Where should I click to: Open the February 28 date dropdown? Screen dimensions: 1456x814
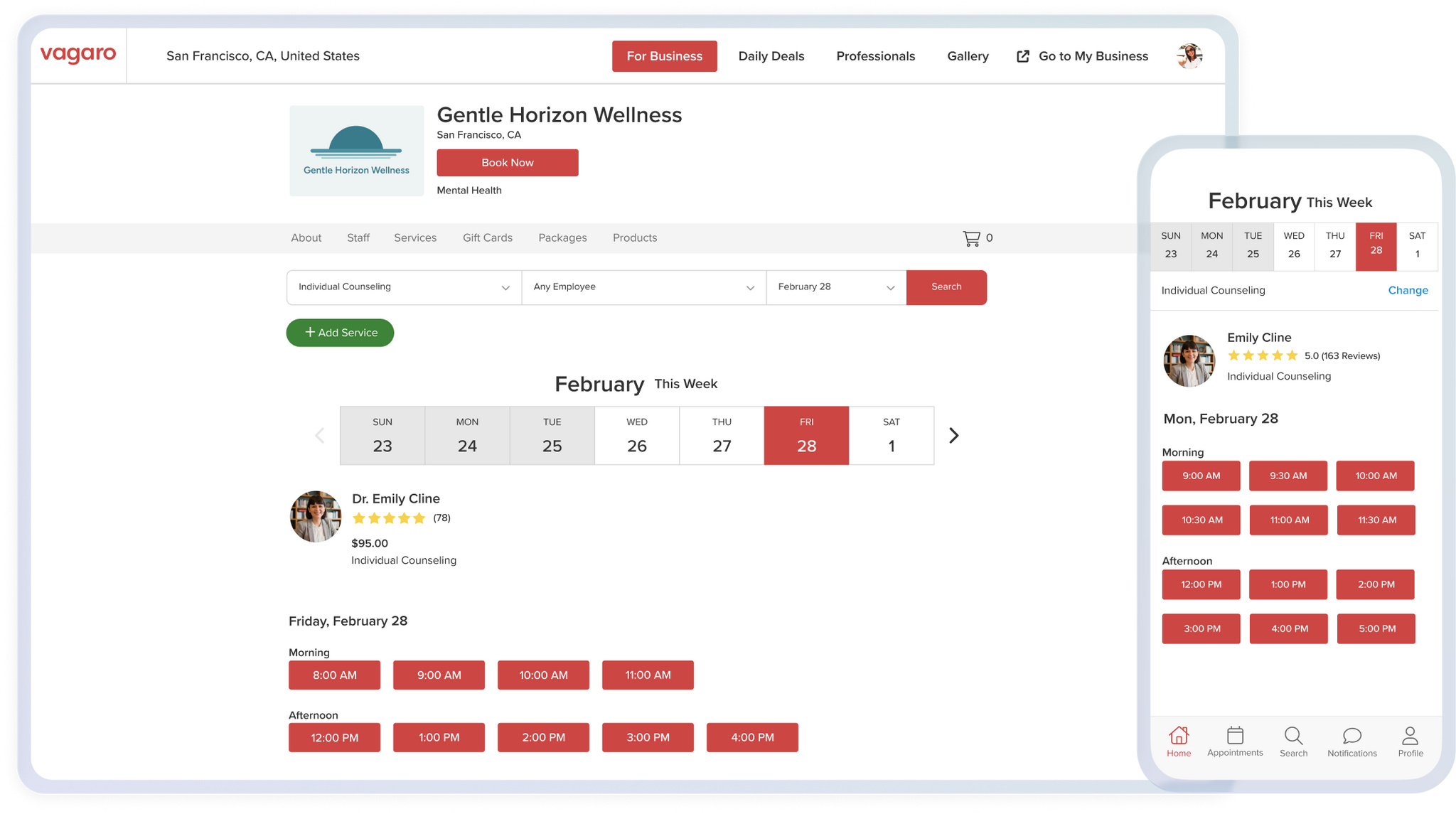(x=836, y=287)
